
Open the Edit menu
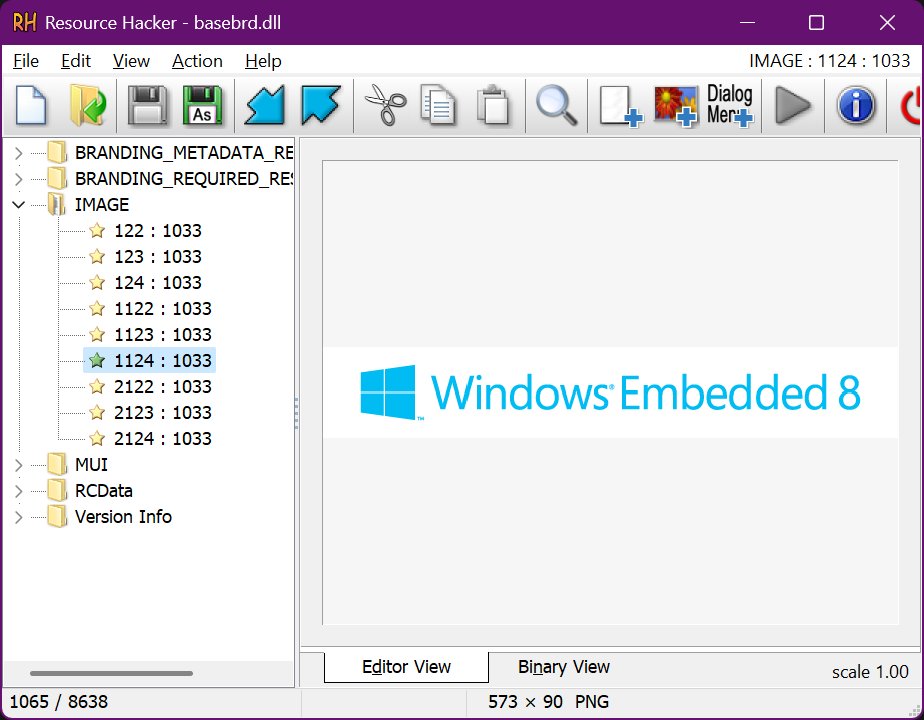coord(76,61)
